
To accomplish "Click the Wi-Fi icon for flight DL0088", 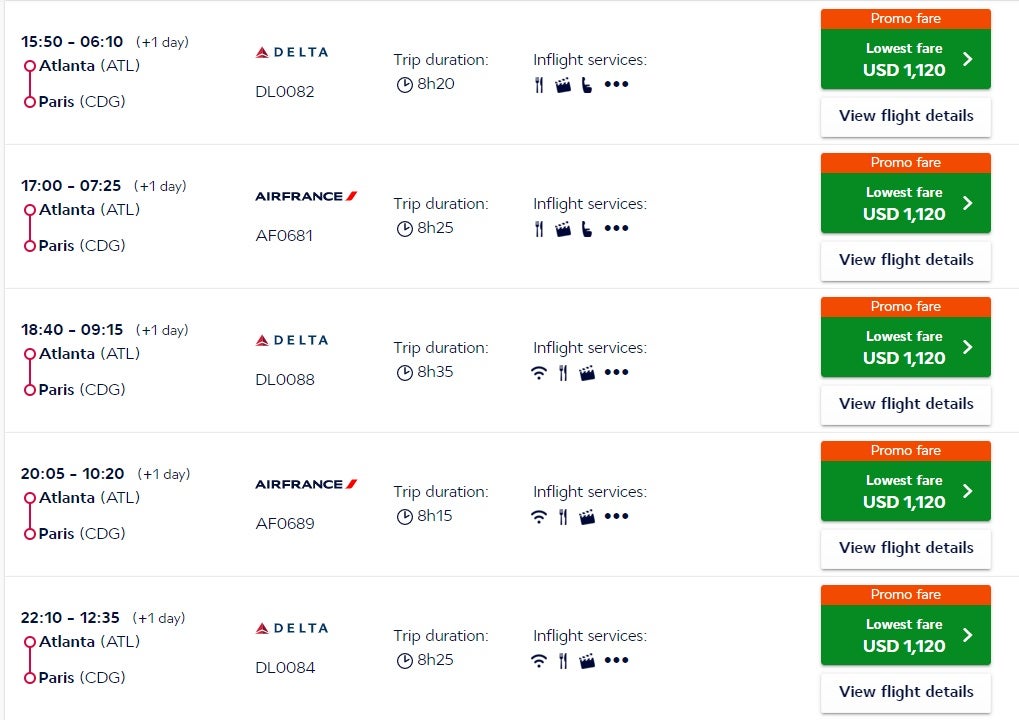I will 539,373.
